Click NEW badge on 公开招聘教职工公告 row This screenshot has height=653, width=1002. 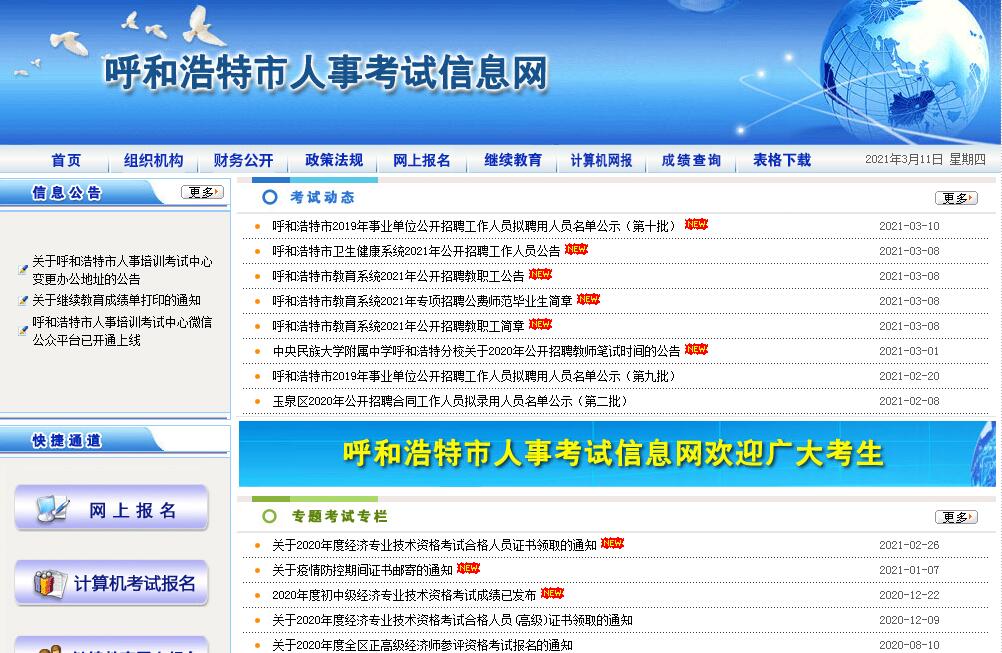(x=540, y=274)
